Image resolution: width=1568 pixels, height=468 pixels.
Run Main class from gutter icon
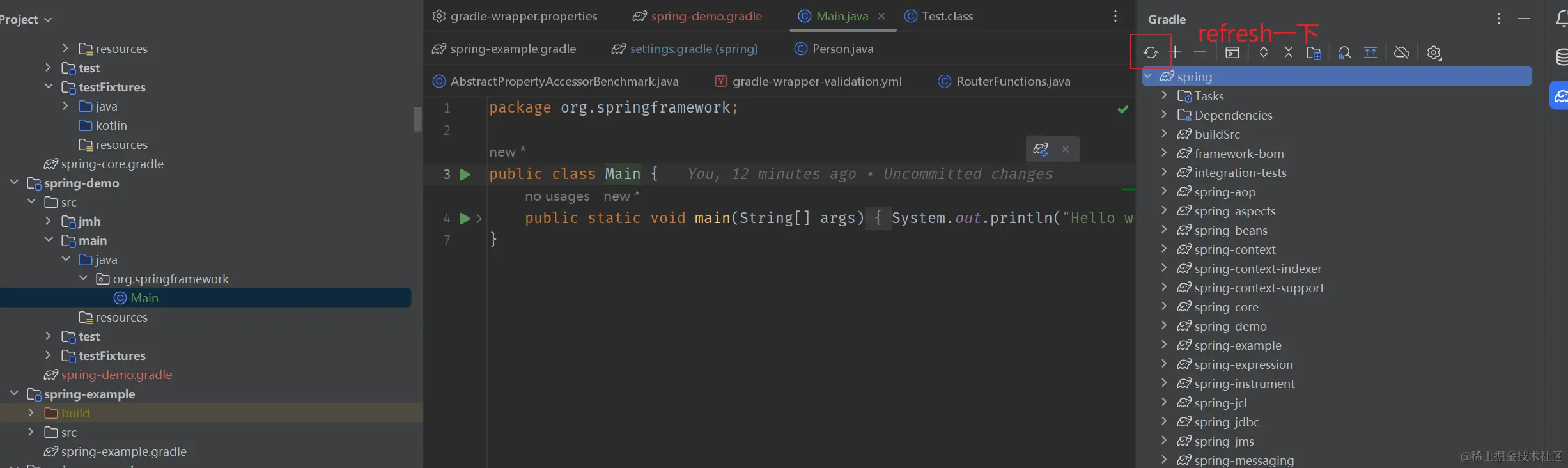click(465, 175)
